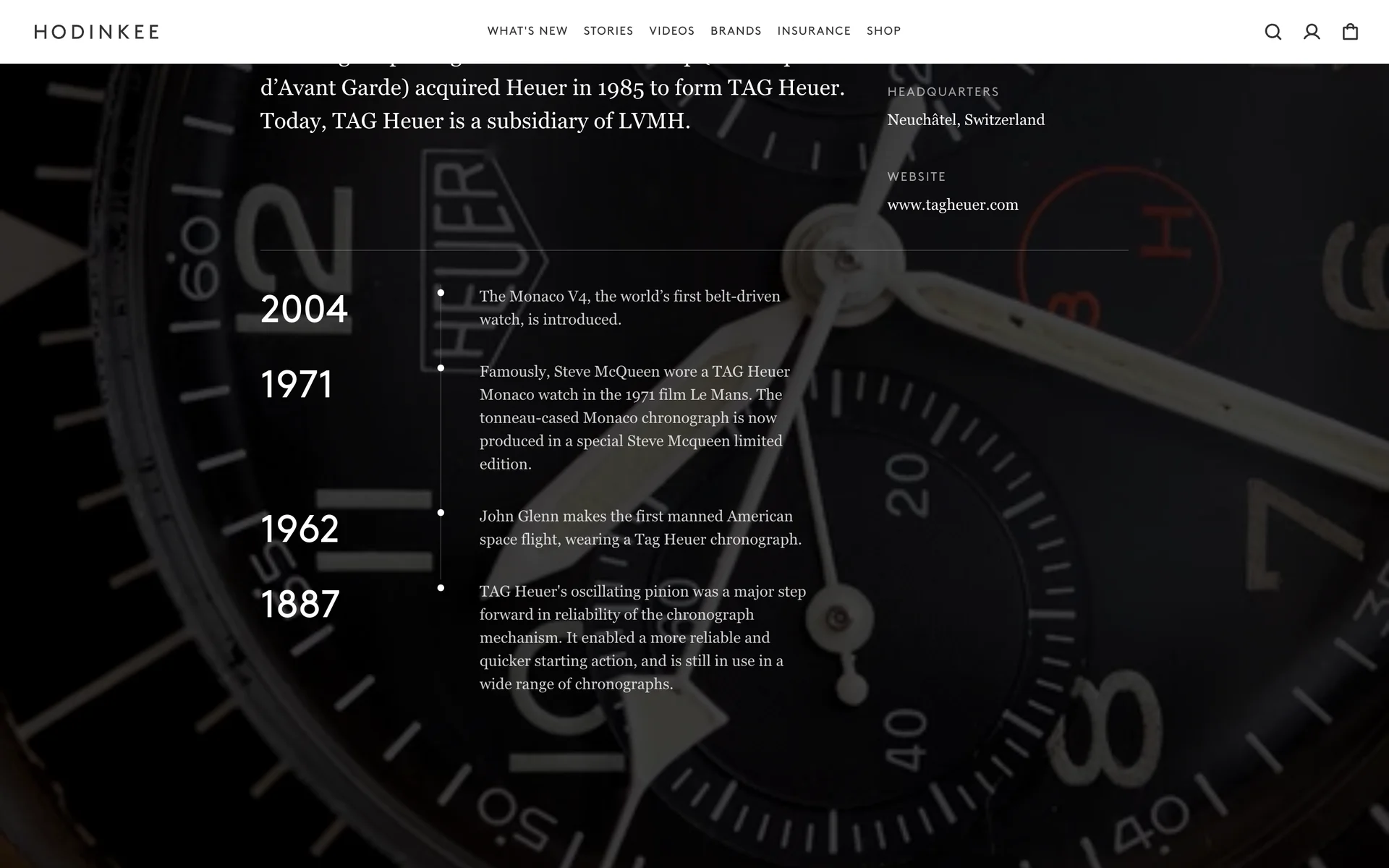1389x868 pixels.
Task: Navigate to the Shop menu
Action: pyautogui.click(x=883, y=31)
